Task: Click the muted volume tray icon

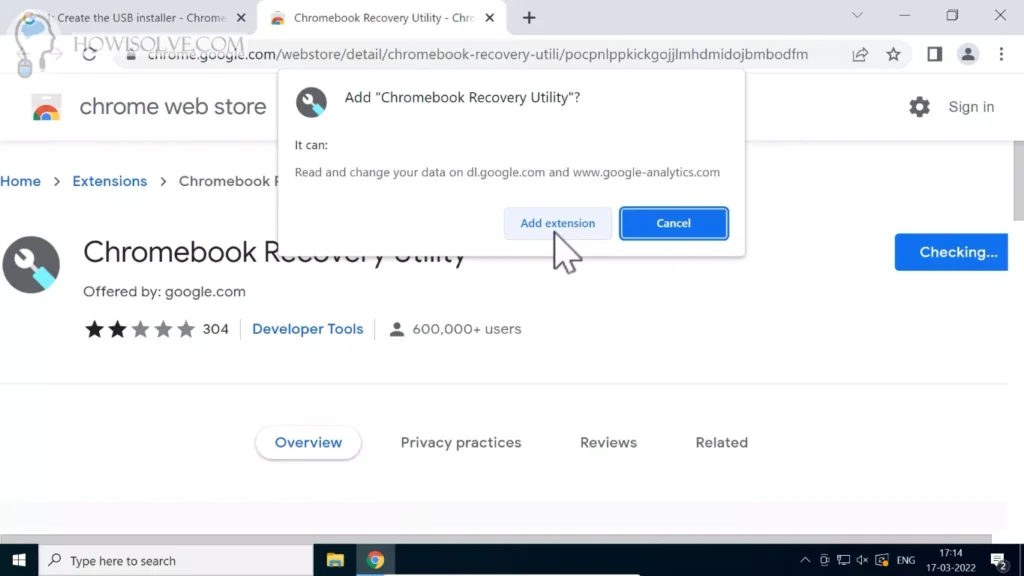Action: [862, 560]
